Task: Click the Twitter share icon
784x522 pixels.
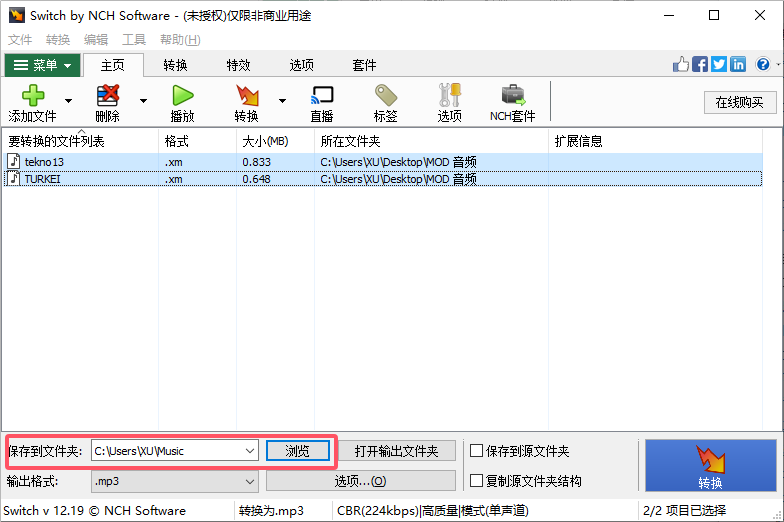Action: (719, 64)
